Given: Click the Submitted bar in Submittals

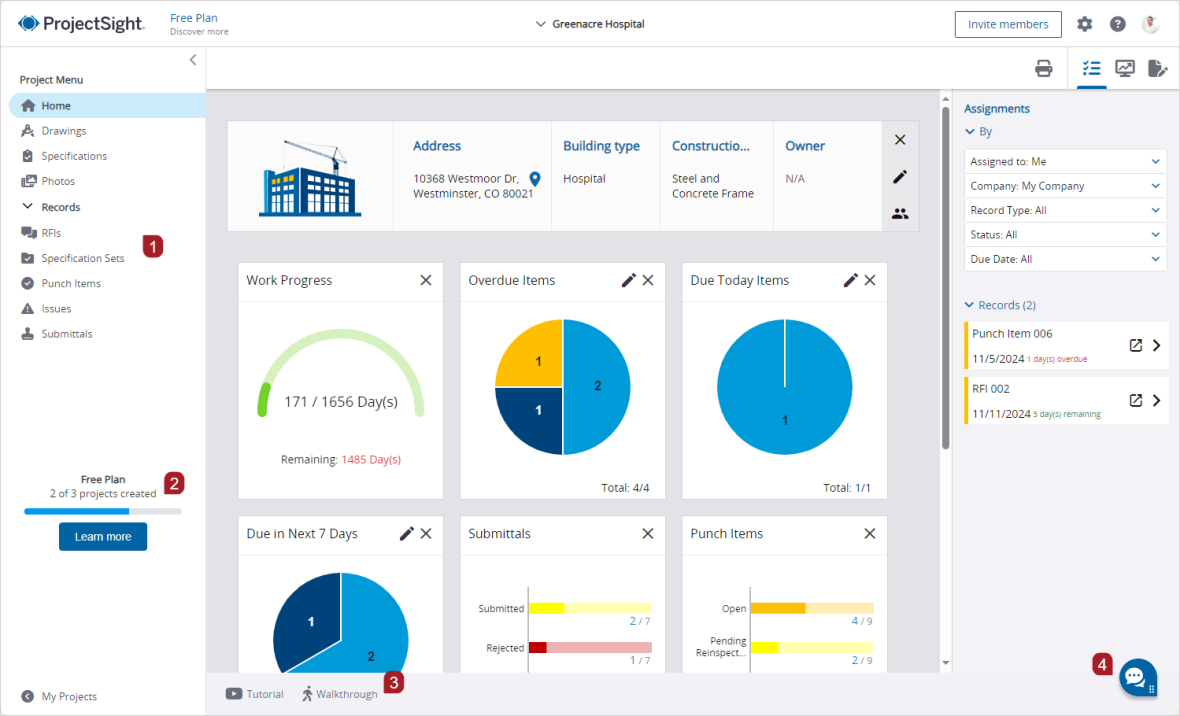Looking at the screenshot, I should coord(590,608).
